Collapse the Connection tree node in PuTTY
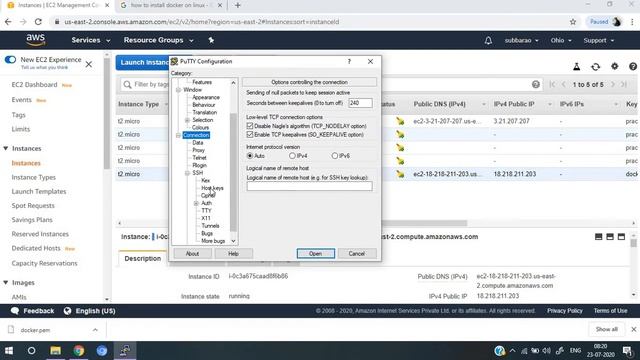Viewport: 640px width, 360px height. pos(178,135)
